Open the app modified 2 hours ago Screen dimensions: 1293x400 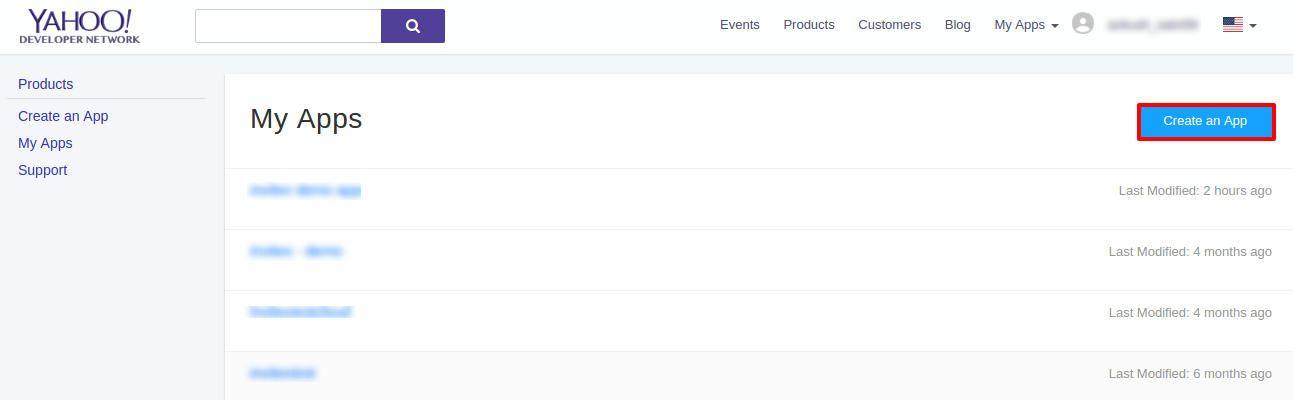[305, 190]
